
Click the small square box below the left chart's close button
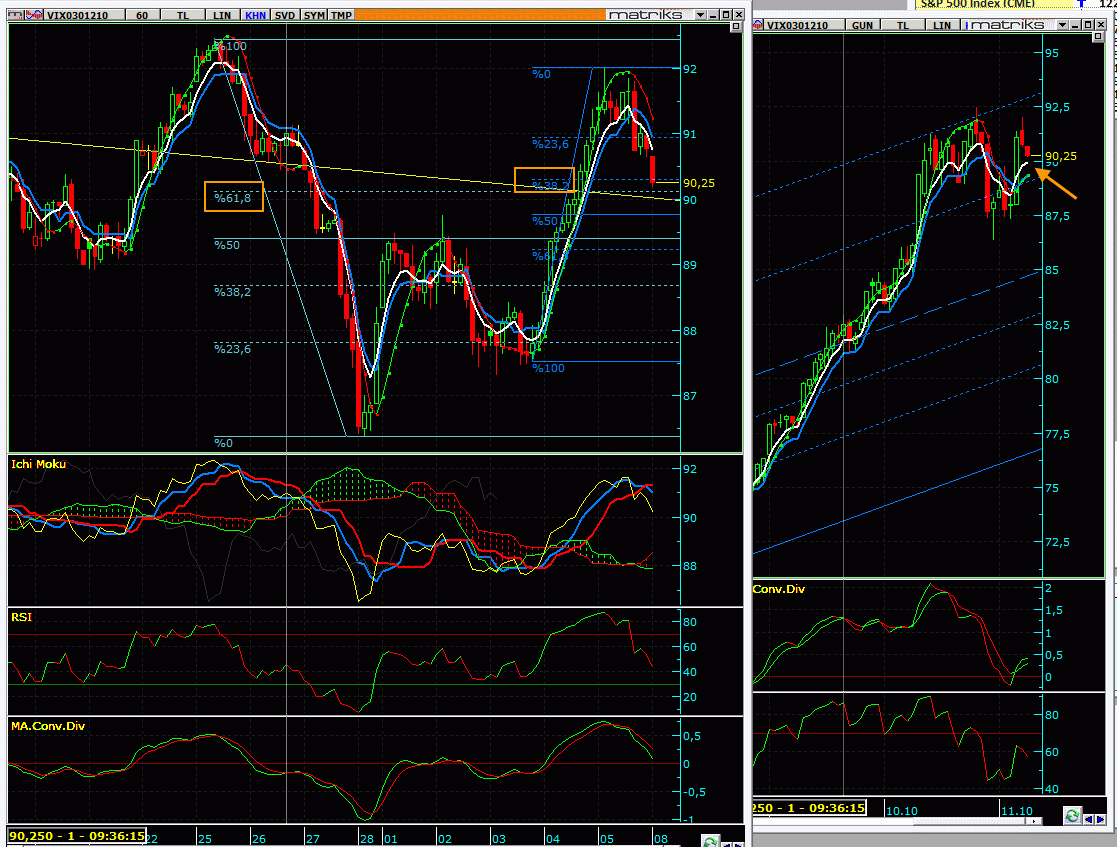point(737,27)
